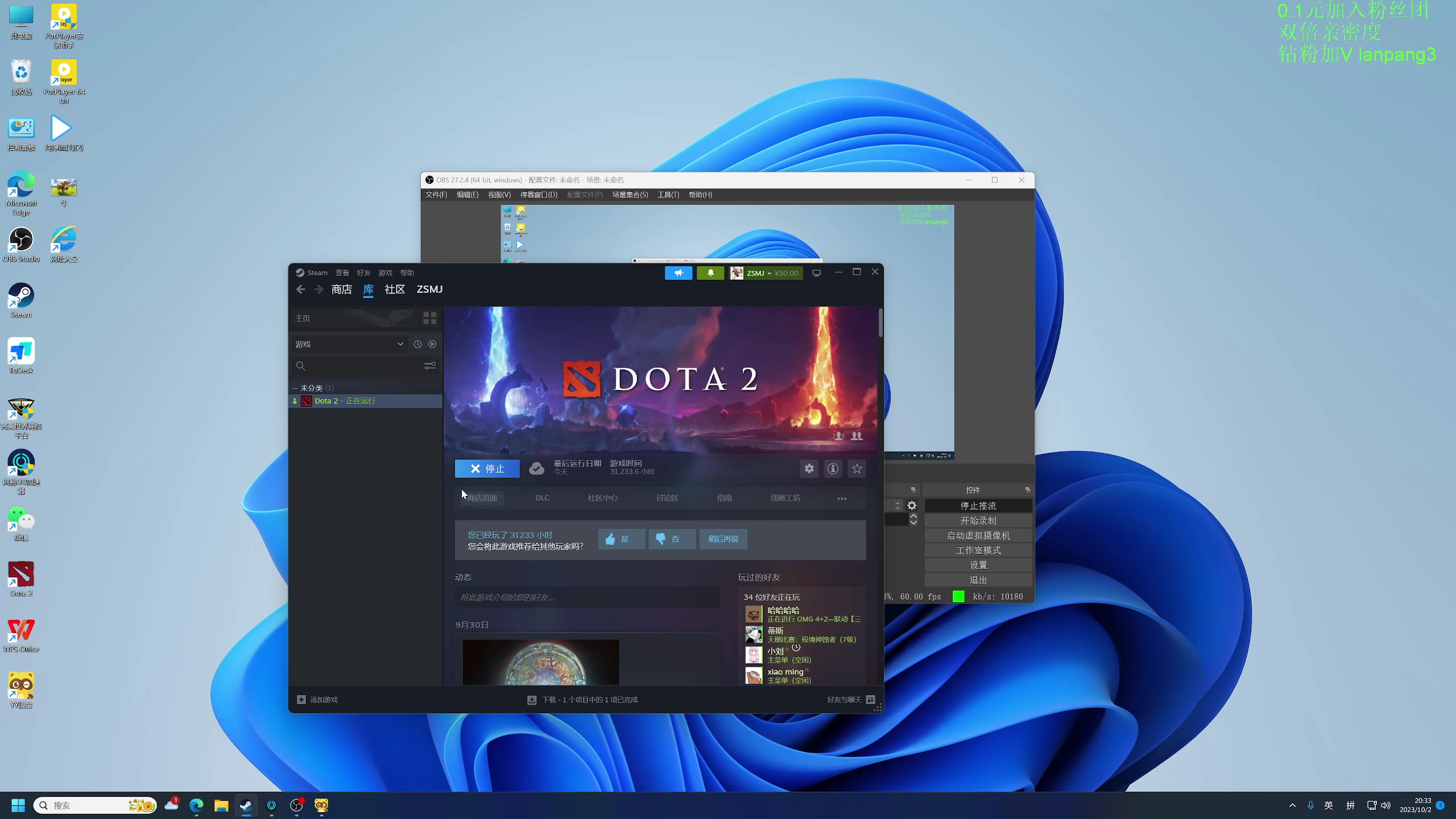
Task: Open the 社区中心 tab
Action: click(602, 498)
